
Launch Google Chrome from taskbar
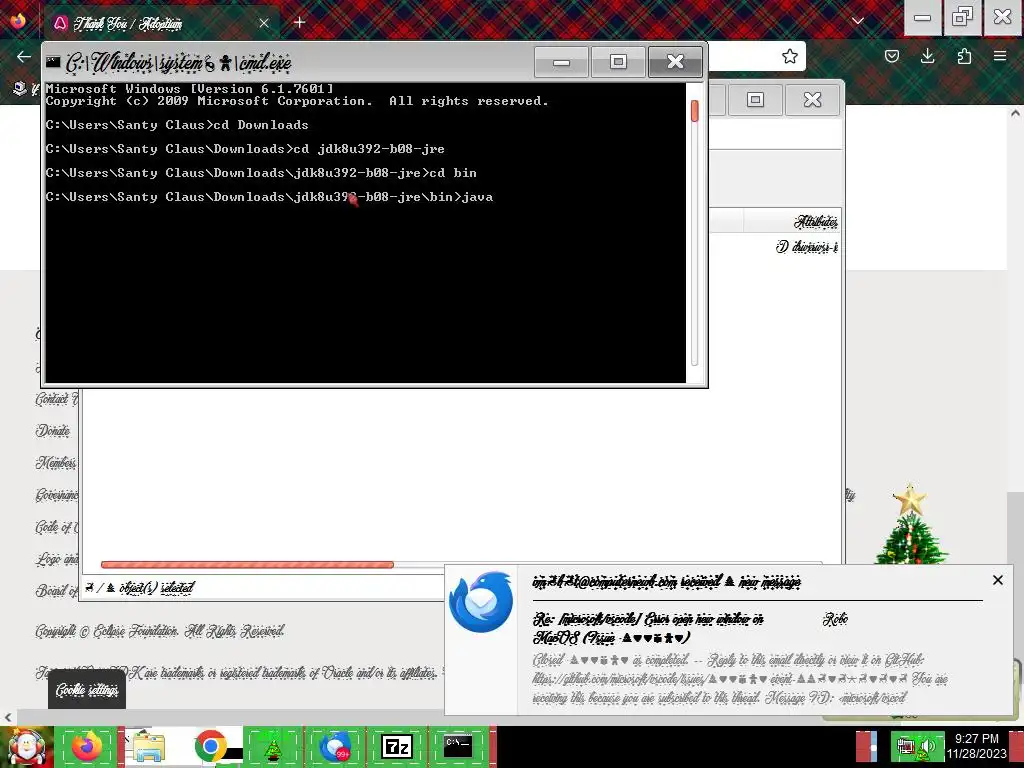click(x=210, y=746)
